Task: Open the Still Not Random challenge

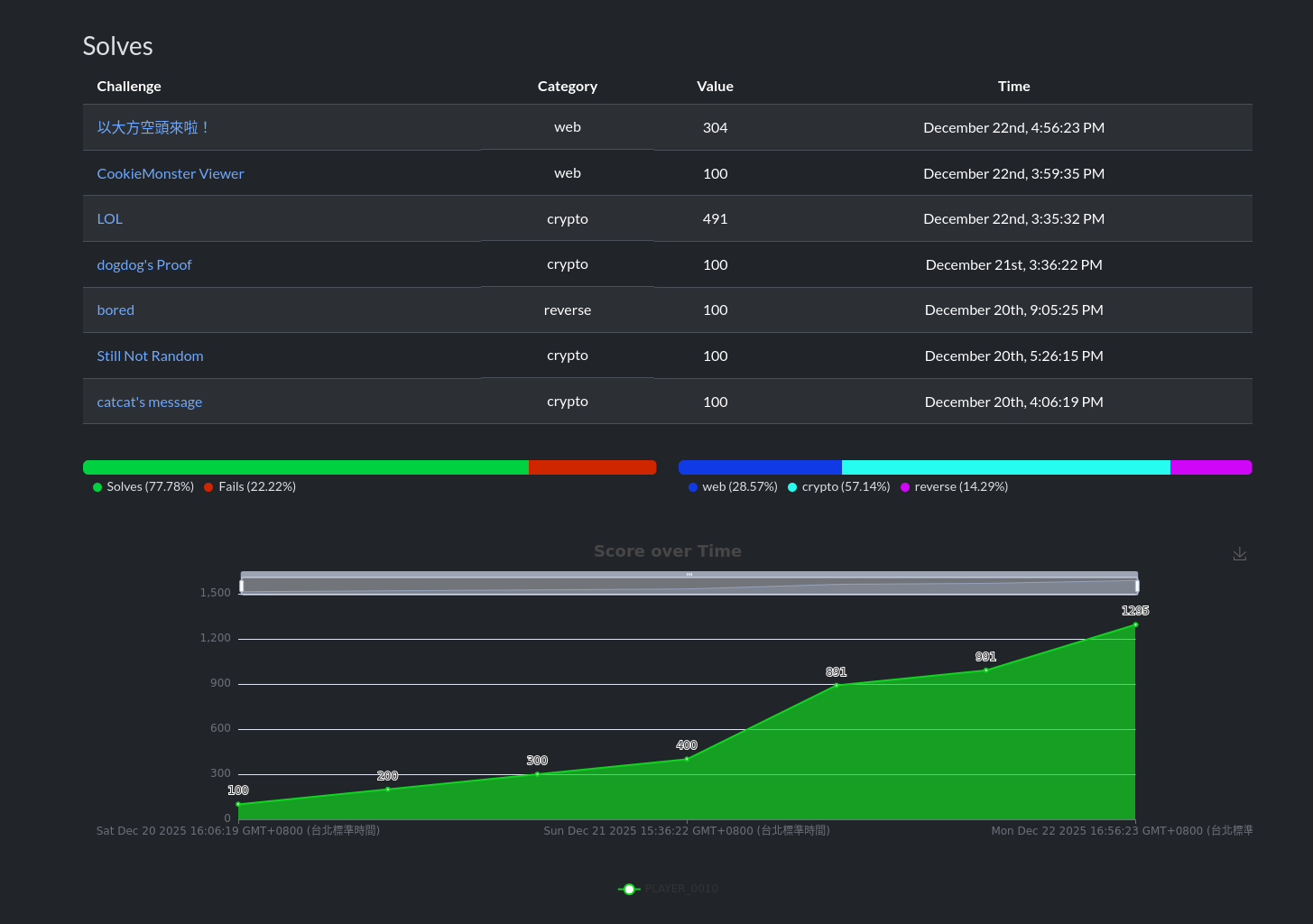Action: click(150, 356)
